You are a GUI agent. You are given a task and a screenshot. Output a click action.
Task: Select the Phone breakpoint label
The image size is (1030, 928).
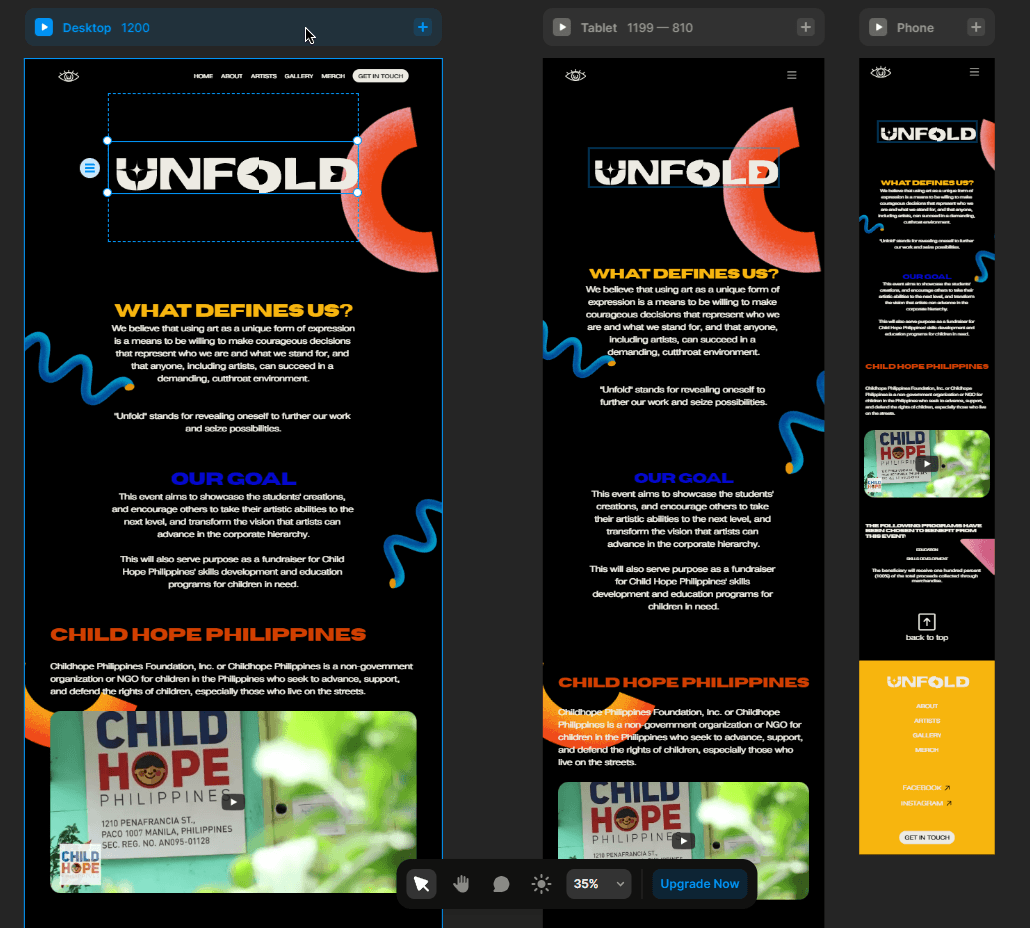pyautogui.click(x=915, y=28)
